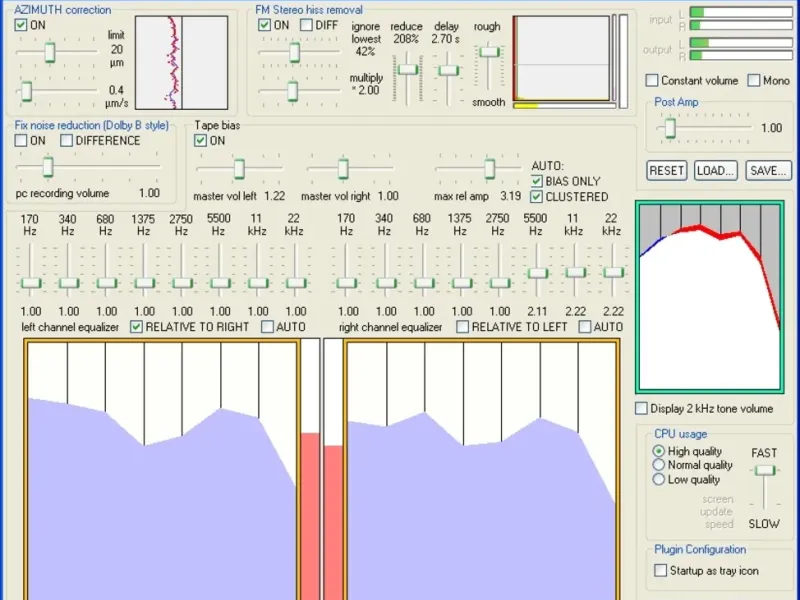Enable the Dolby B style DIFFERENCE checkbox
The height and width of the screenshot is (600, 800).
click(67, 141)
